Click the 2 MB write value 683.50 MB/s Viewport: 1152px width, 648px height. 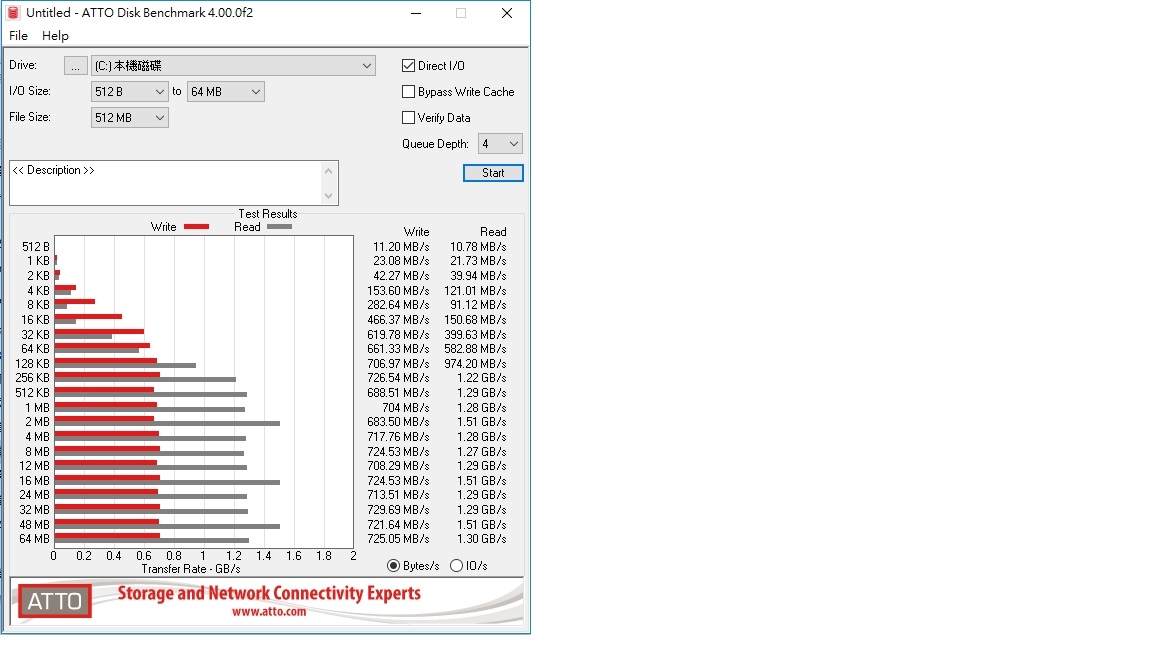[398, 422]
